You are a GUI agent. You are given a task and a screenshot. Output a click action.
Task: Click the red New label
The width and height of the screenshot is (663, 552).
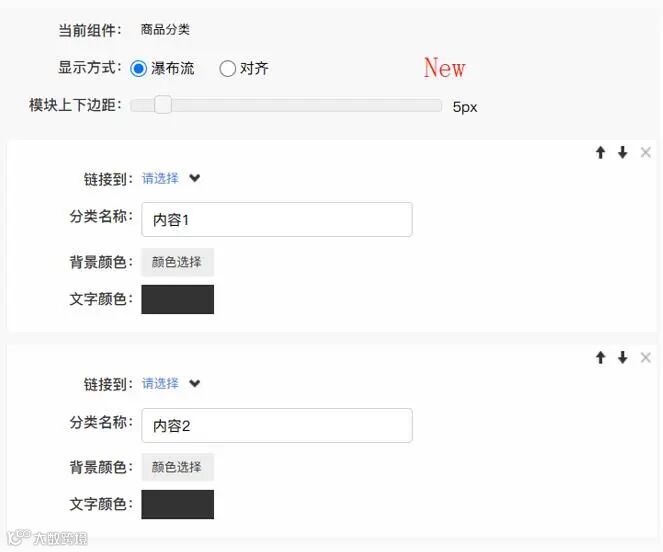[444, 68]
